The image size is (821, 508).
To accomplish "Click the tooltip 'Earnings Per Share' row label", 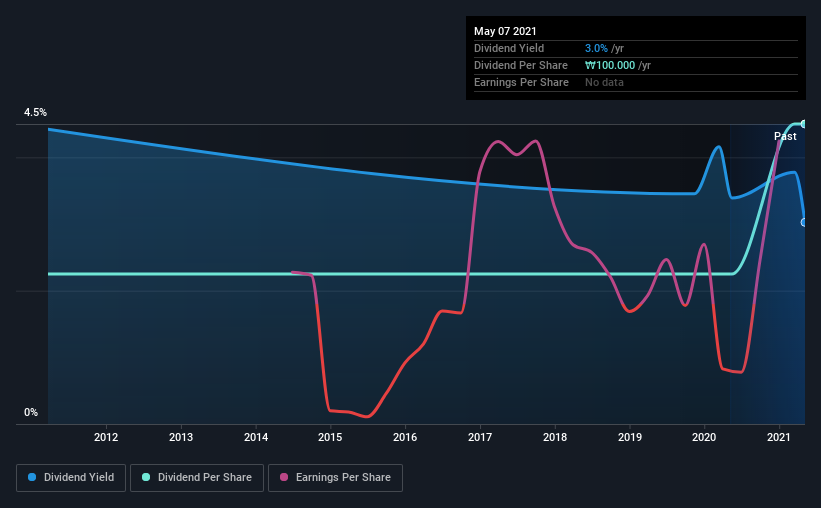I will click(521, 82).
